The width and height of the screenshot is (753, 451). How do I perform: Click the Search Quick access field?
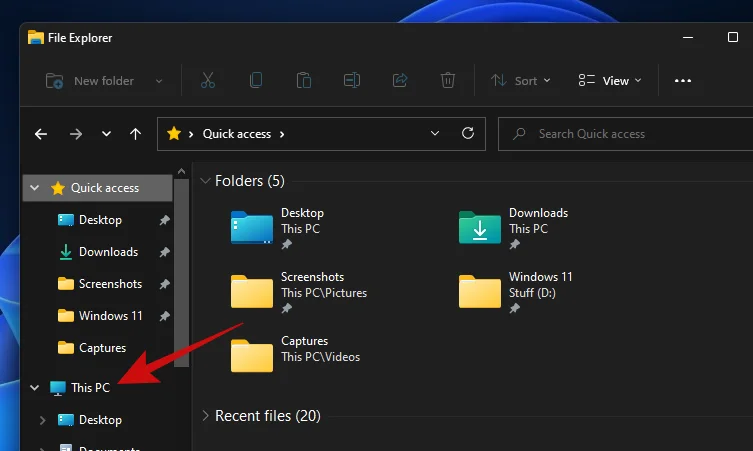(625, 134)
